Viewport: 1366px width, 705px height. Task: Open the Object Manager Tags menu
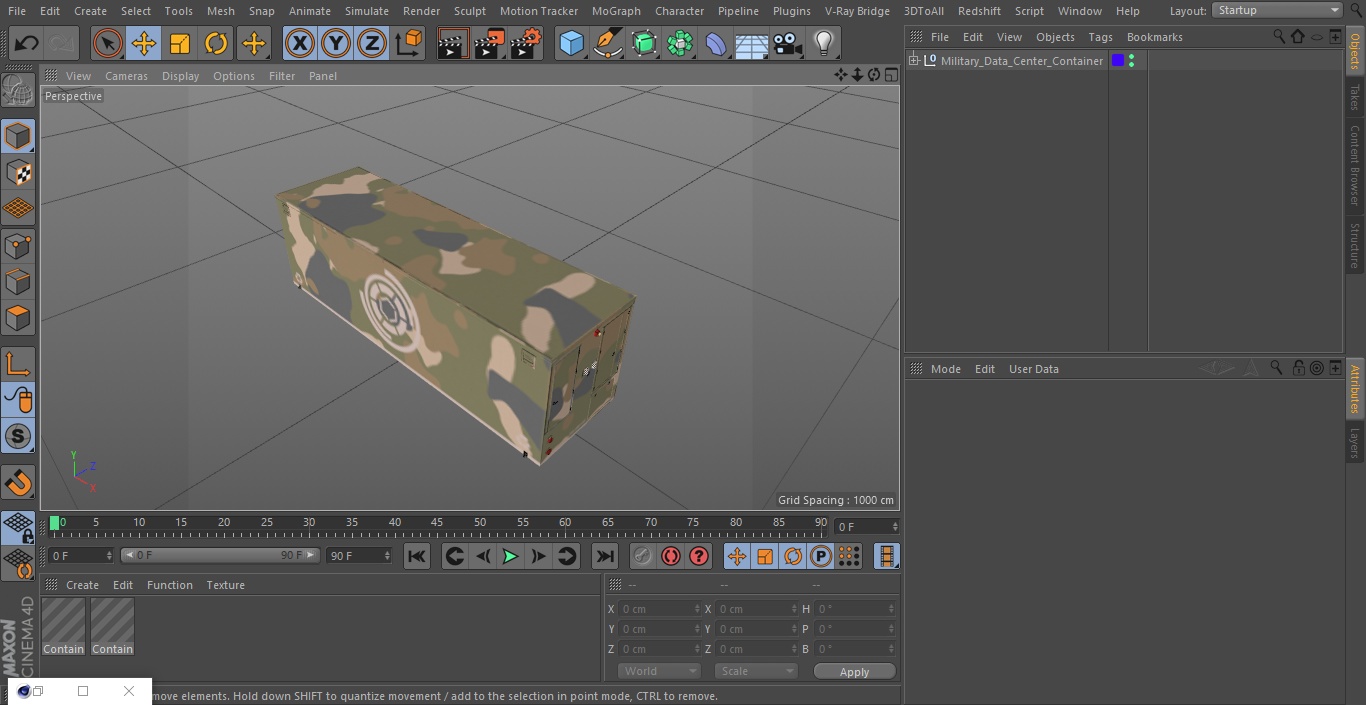(1100, 37)
